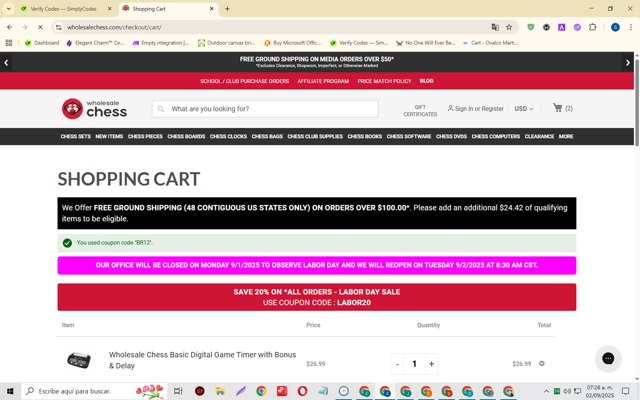Open Gift Certificates link

point(420,111)
